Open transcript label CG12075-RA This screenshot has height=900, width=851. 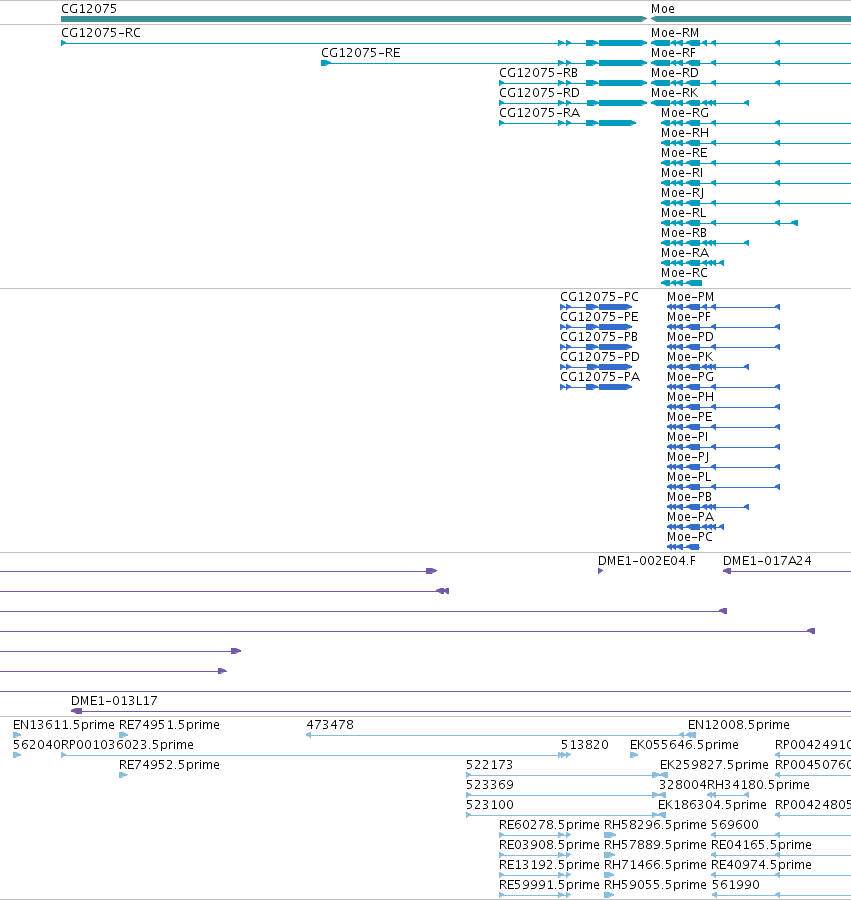tap(539, 113)
